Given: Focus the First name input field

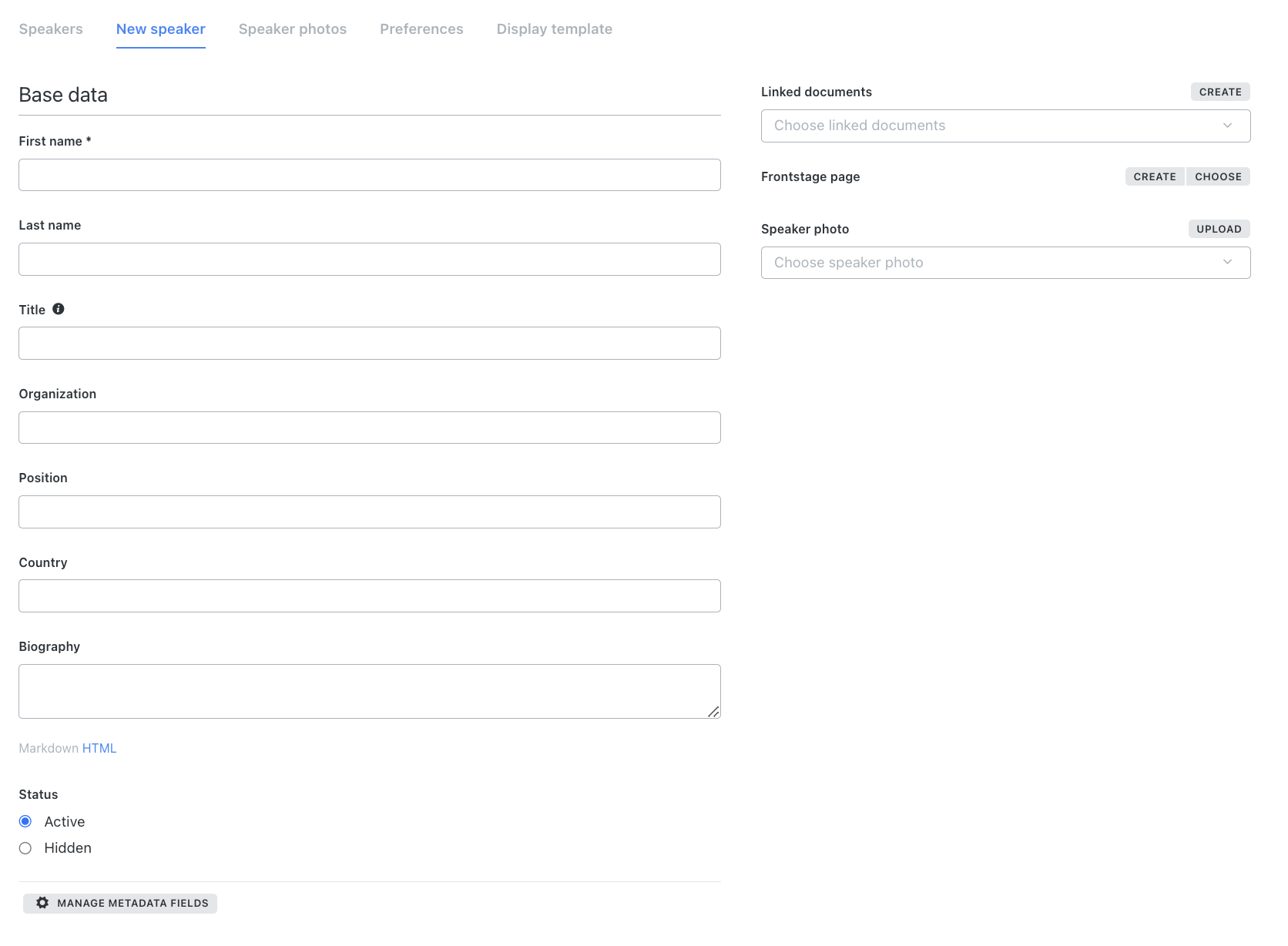Looking at the screenshot, I should [x=370, y=175].
